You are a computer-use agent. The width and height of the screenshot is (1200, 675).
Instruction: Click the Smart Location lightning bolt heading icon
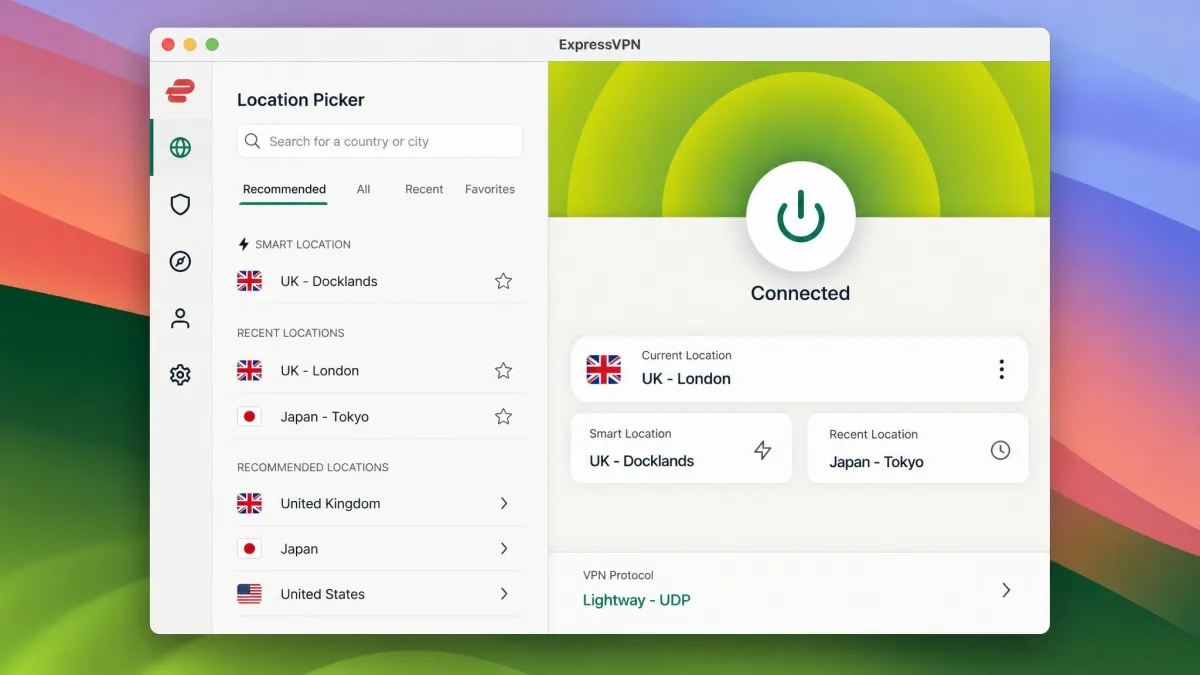(243, 244)
